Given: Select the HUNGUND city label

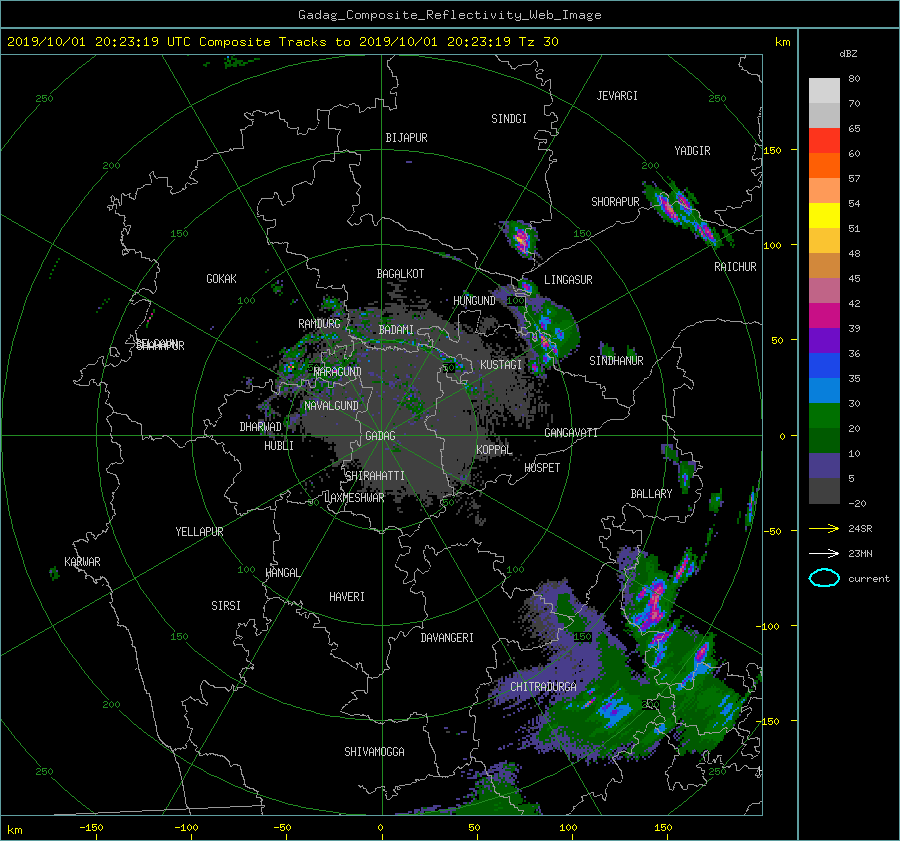Looking at the screenshot, I should coord(474,301).
